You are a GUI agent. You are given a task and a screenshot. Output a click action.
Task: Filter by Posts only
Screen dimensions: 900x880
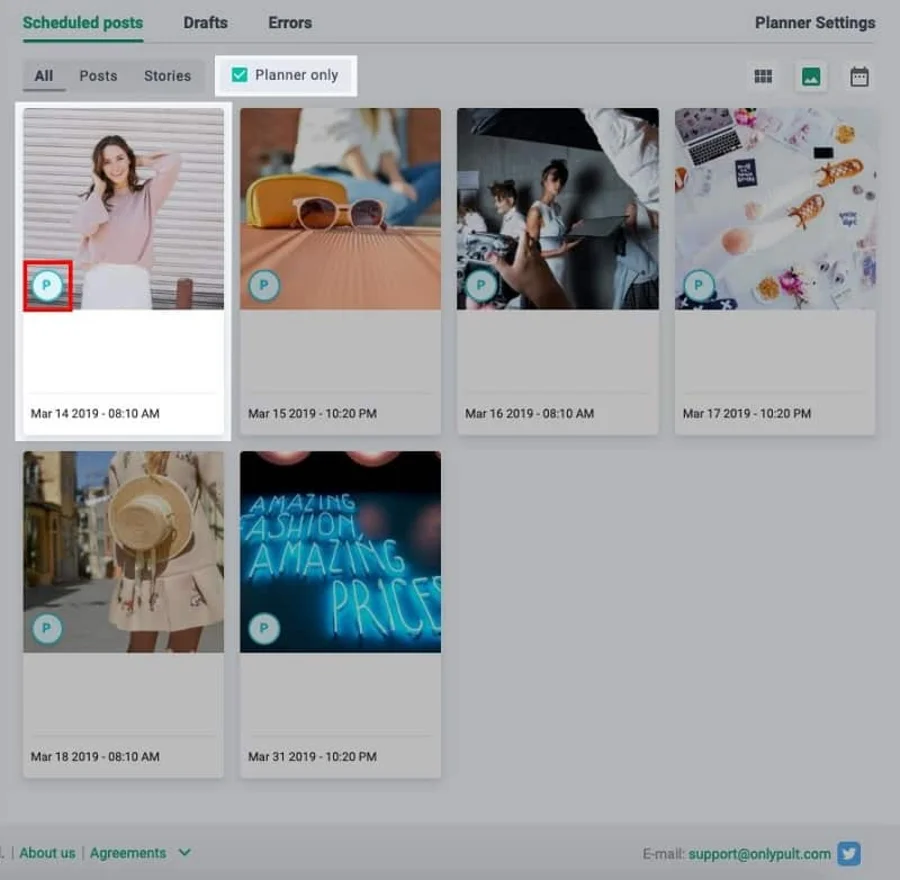click(98, 76)
